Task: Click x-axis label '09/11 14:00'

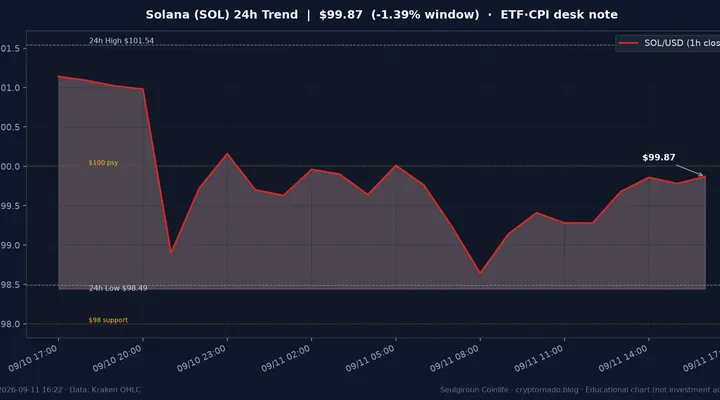Action: (x=623, y=358)
